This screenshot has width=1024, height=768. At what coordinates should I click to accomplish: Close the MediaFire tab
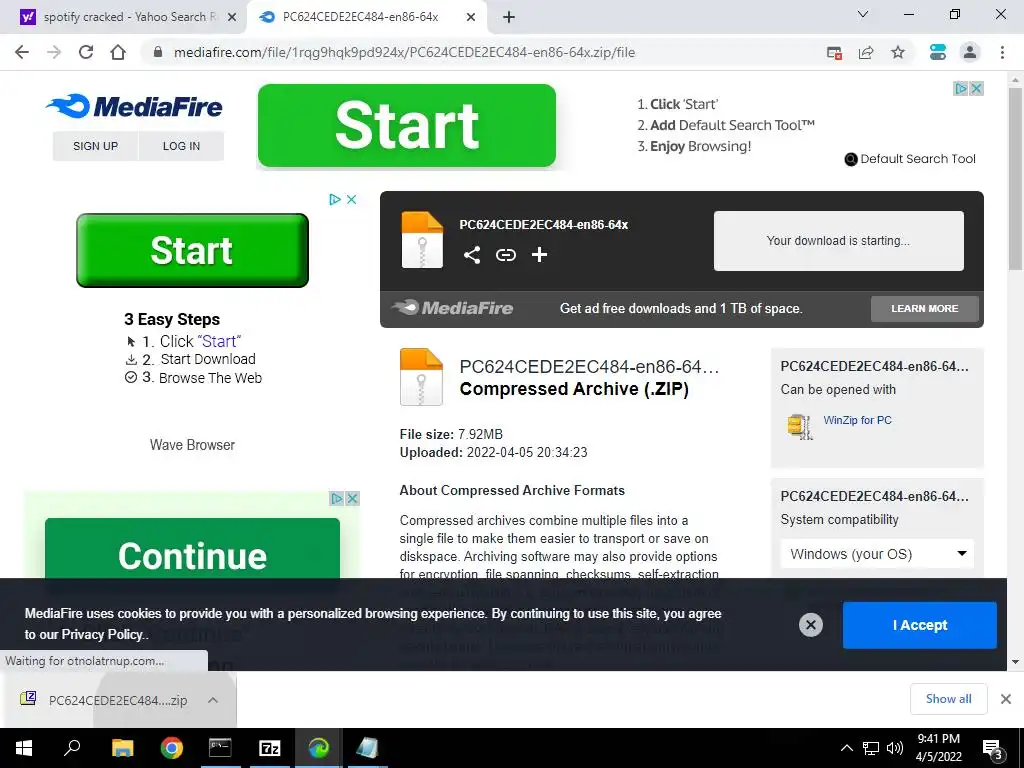pos(471,17)
